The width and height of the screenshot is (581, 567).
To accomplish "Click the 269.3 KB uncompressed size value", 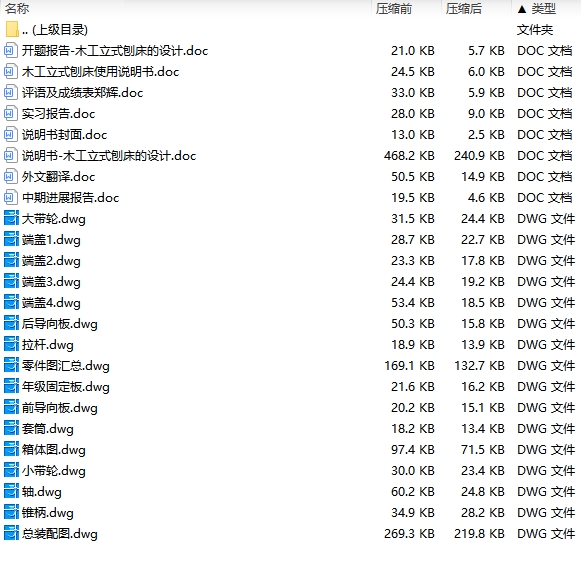I will [409, 533].
